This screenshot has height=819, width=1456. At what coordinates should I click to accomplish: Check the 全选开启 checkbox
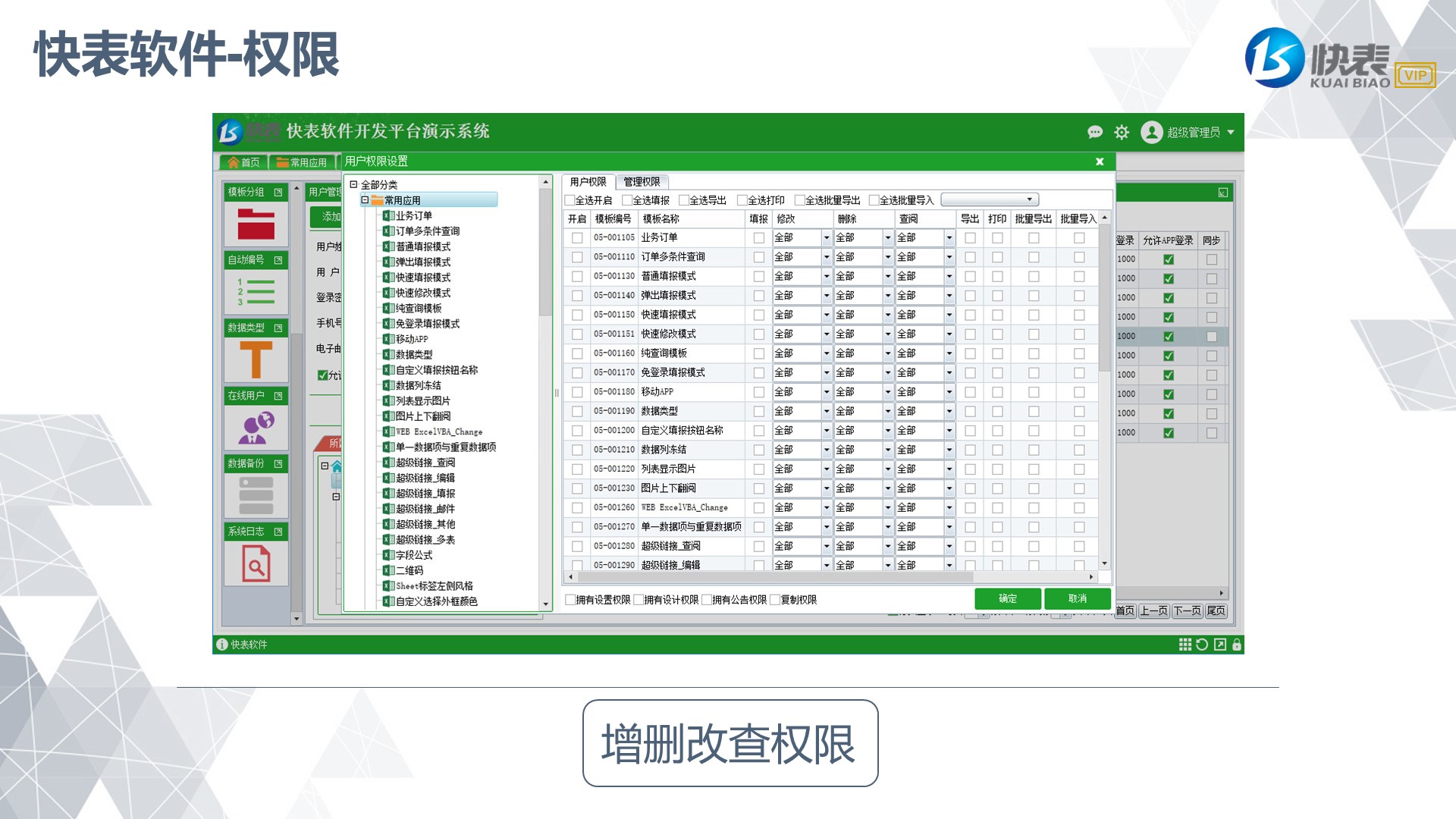[x=570, y=200]
